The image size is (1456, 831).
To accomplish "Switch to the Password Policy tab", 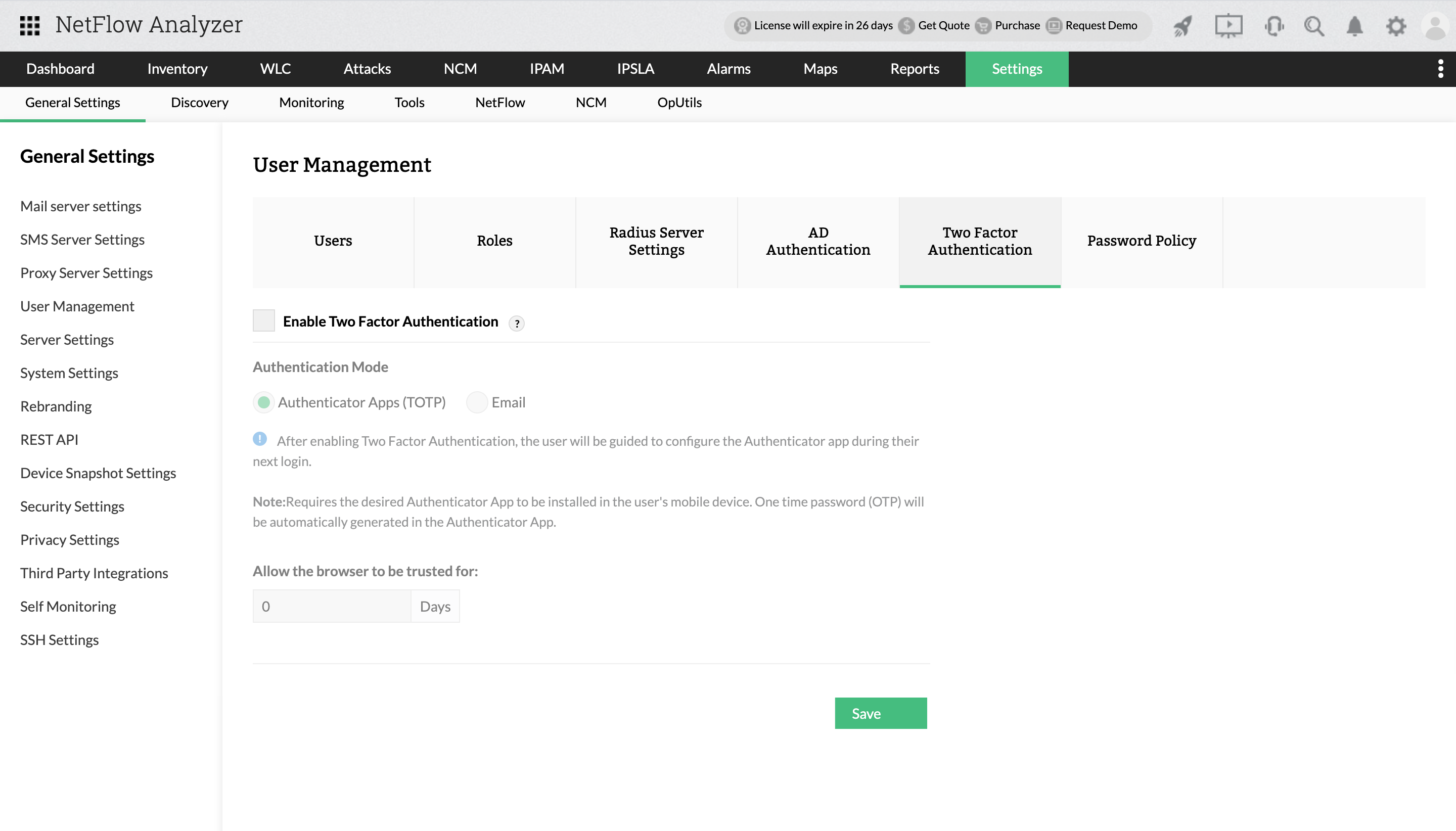I will (1142, 241).
